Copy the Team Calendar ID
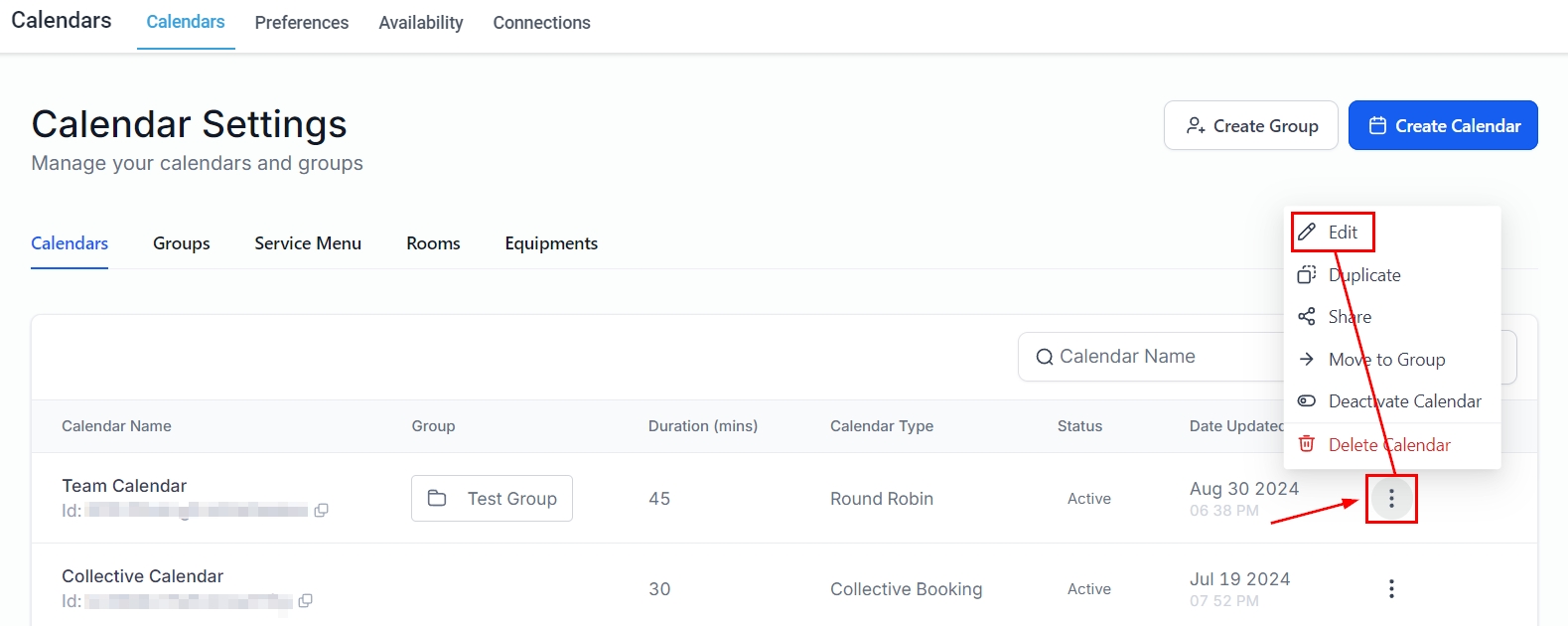The height and width of the screenshot is (626, 1568). pyautogui.click(x=321, y=511)
